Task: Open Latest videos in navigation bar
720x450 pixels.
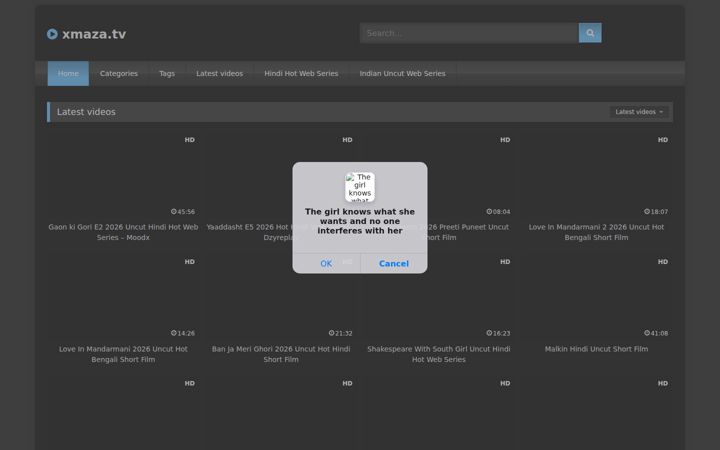Action: [x=219, y=73]
